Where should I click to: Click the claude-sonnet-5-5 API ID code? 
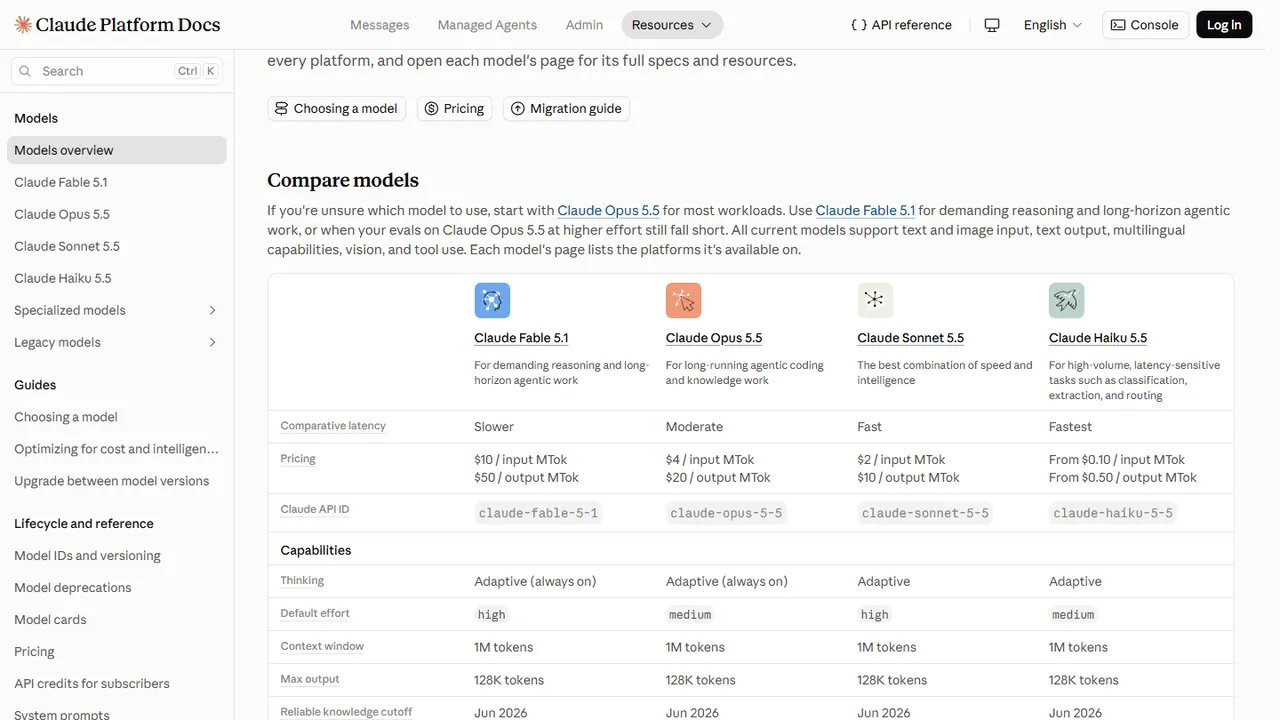925,513
